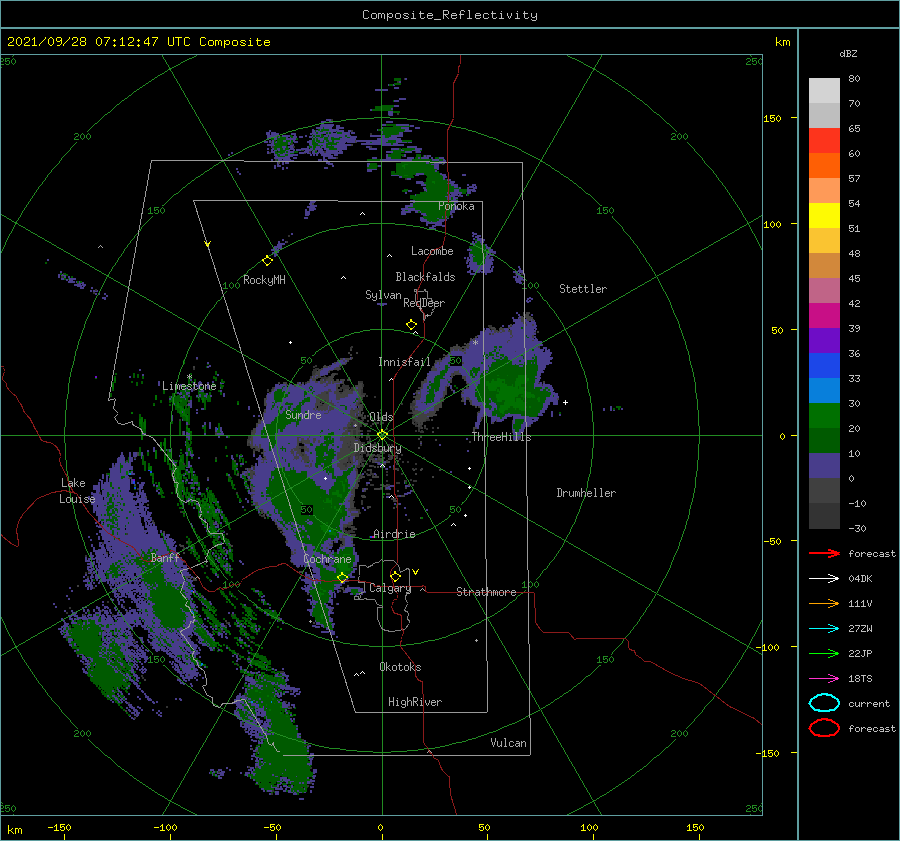Click the white plus marker east of ThreeHills
900x841 pixels.
tap(565, 402)
